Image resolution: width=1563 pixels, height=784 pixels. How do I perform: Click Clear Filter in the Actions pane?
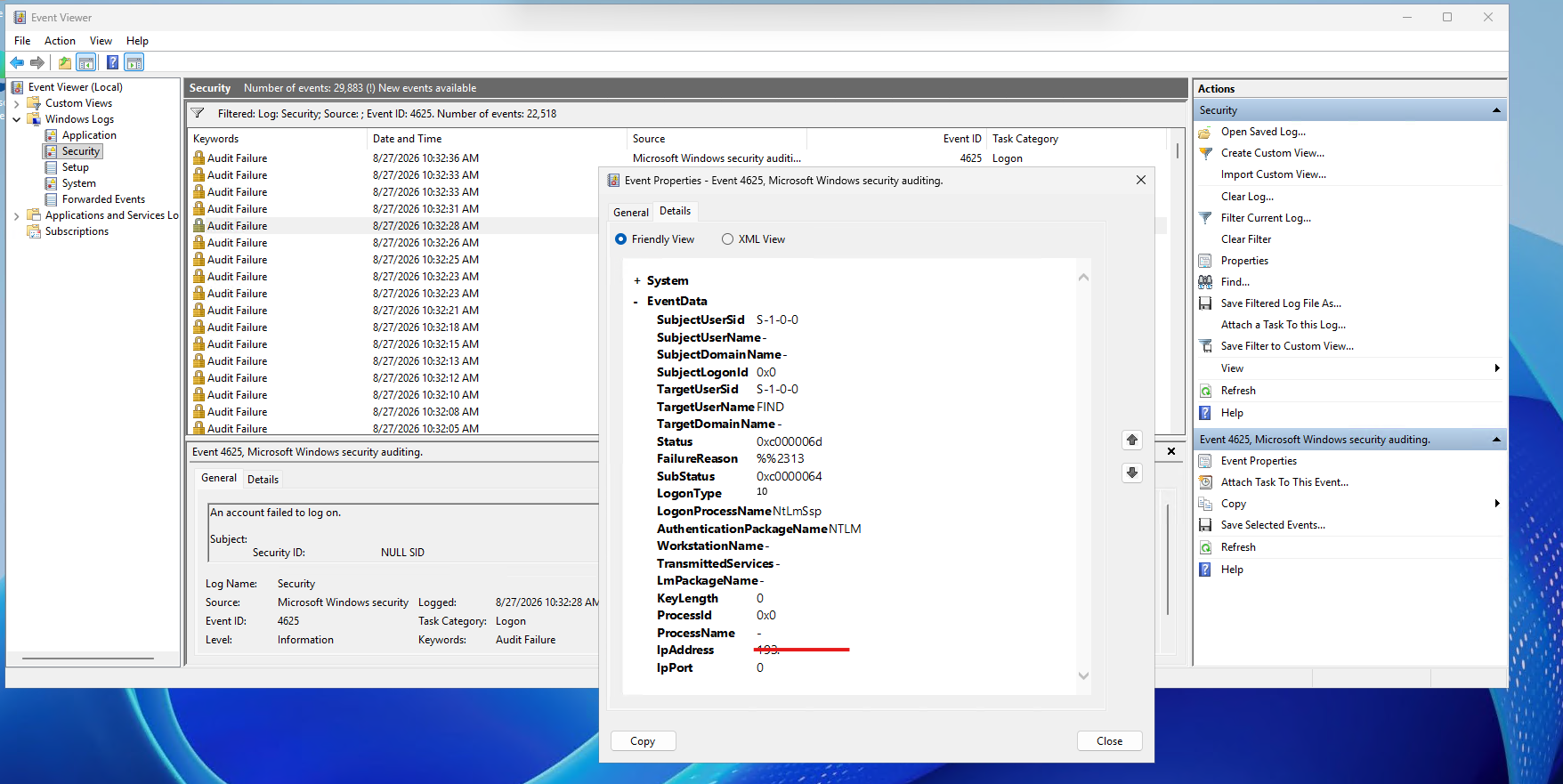1246,239
